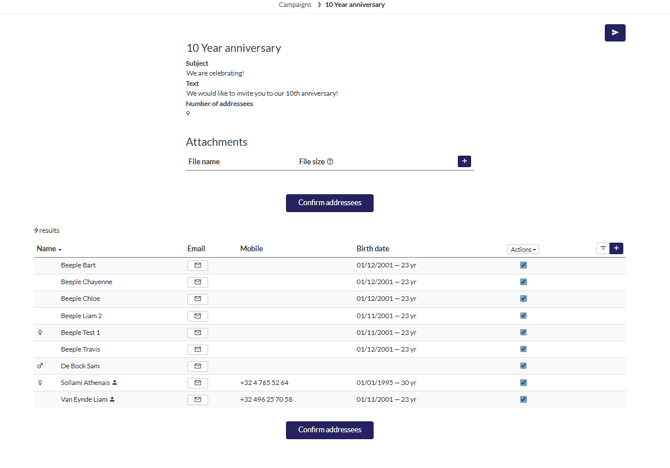
Task: Go to Campaigns in the breadcrumb
Action: pyautogui.click(x=295, y=5)
